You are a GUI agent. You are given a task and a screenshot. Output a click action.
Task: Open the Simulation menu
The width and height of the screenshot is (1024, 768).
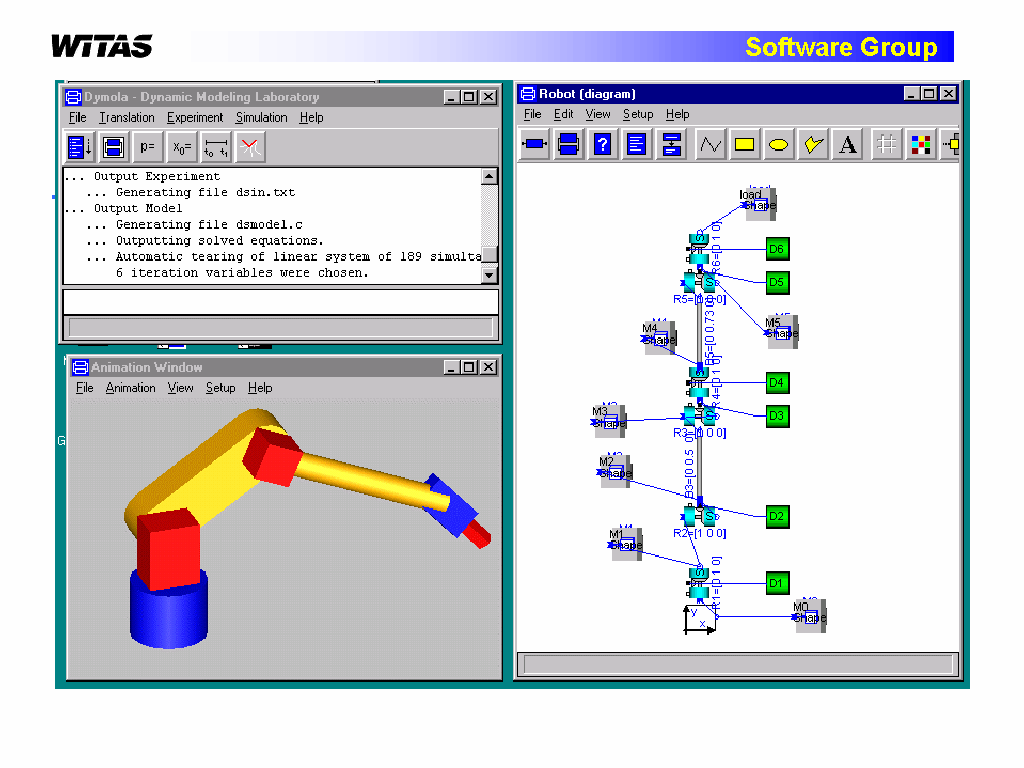click(261, 118)
